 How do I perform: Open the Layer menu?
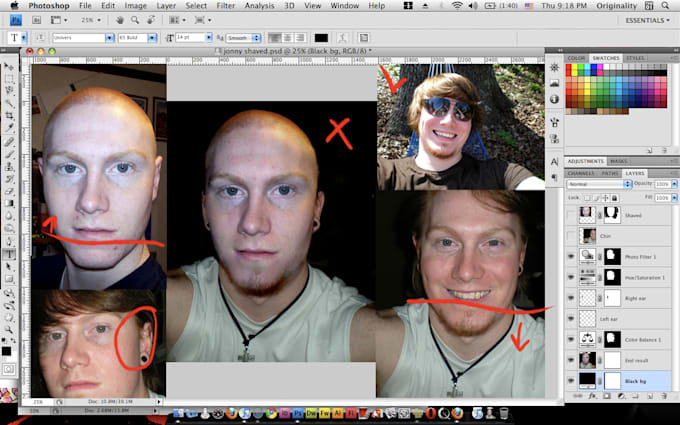point(166,6)
